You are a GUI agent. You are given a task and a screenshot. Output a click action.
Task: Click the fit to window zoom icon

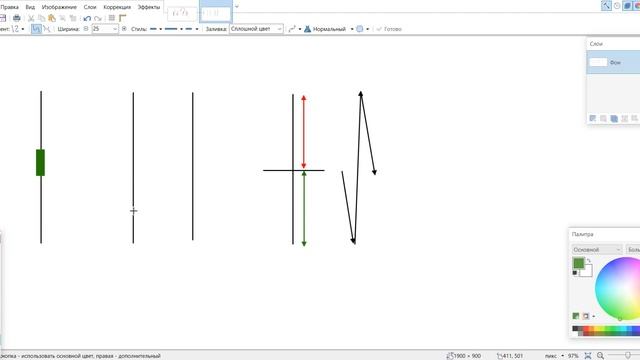click(588, 356)
